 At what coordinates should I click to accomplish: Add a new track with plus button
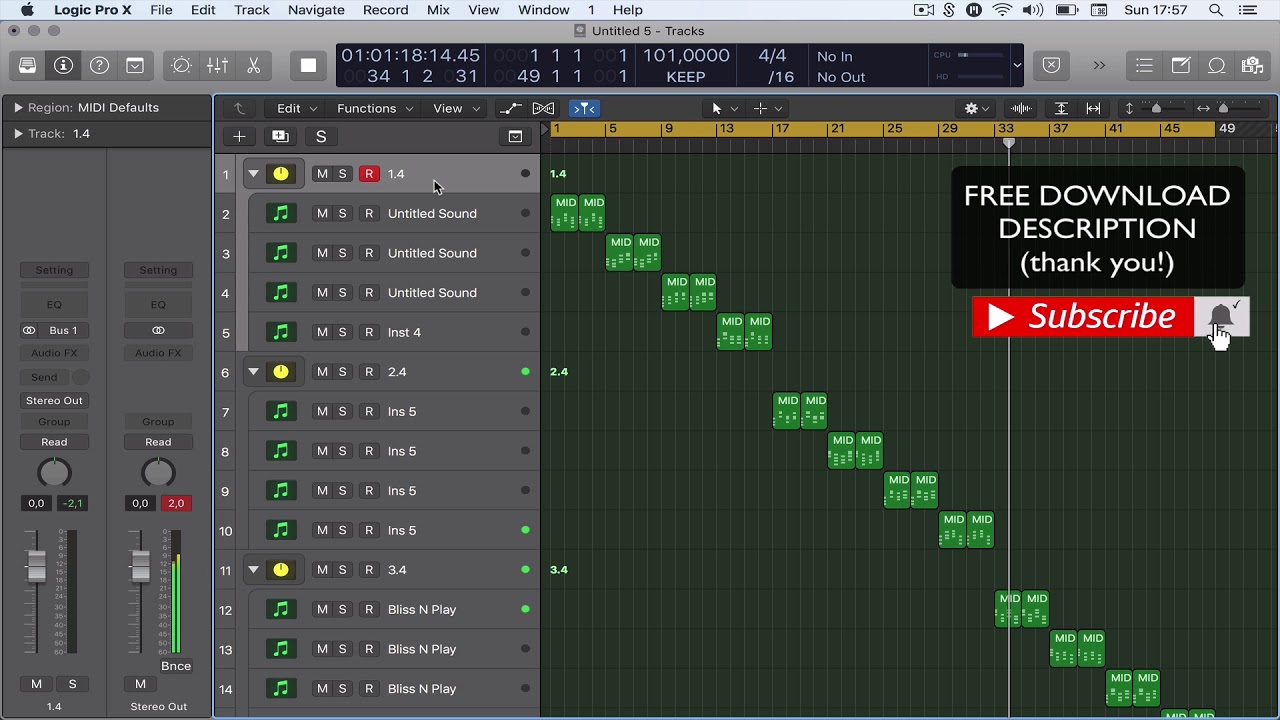[239, 136]
